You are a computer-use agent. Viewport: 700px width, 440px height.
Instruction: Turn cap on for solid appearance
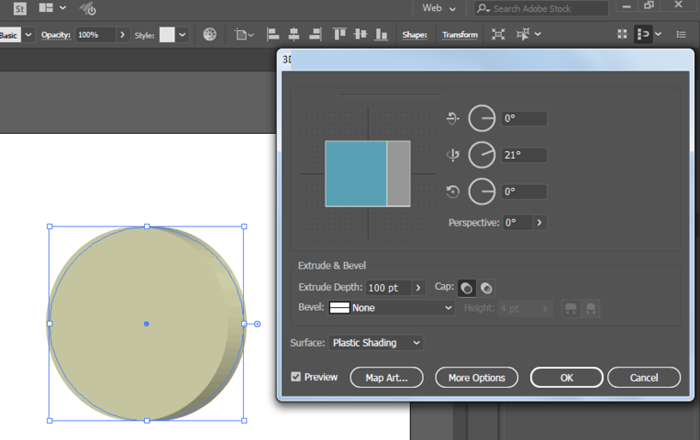click(466, 288)
